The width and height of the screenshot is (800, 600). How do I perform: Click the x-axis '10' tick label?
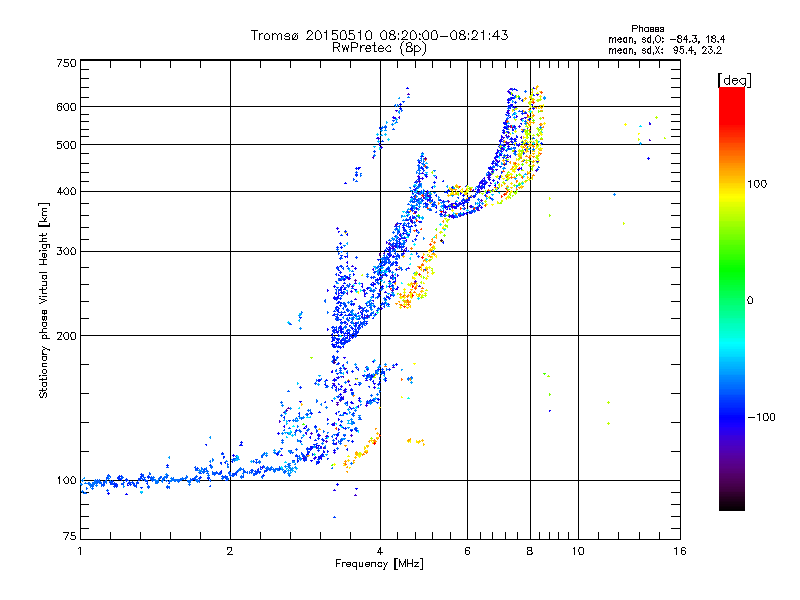pos(578,551)
